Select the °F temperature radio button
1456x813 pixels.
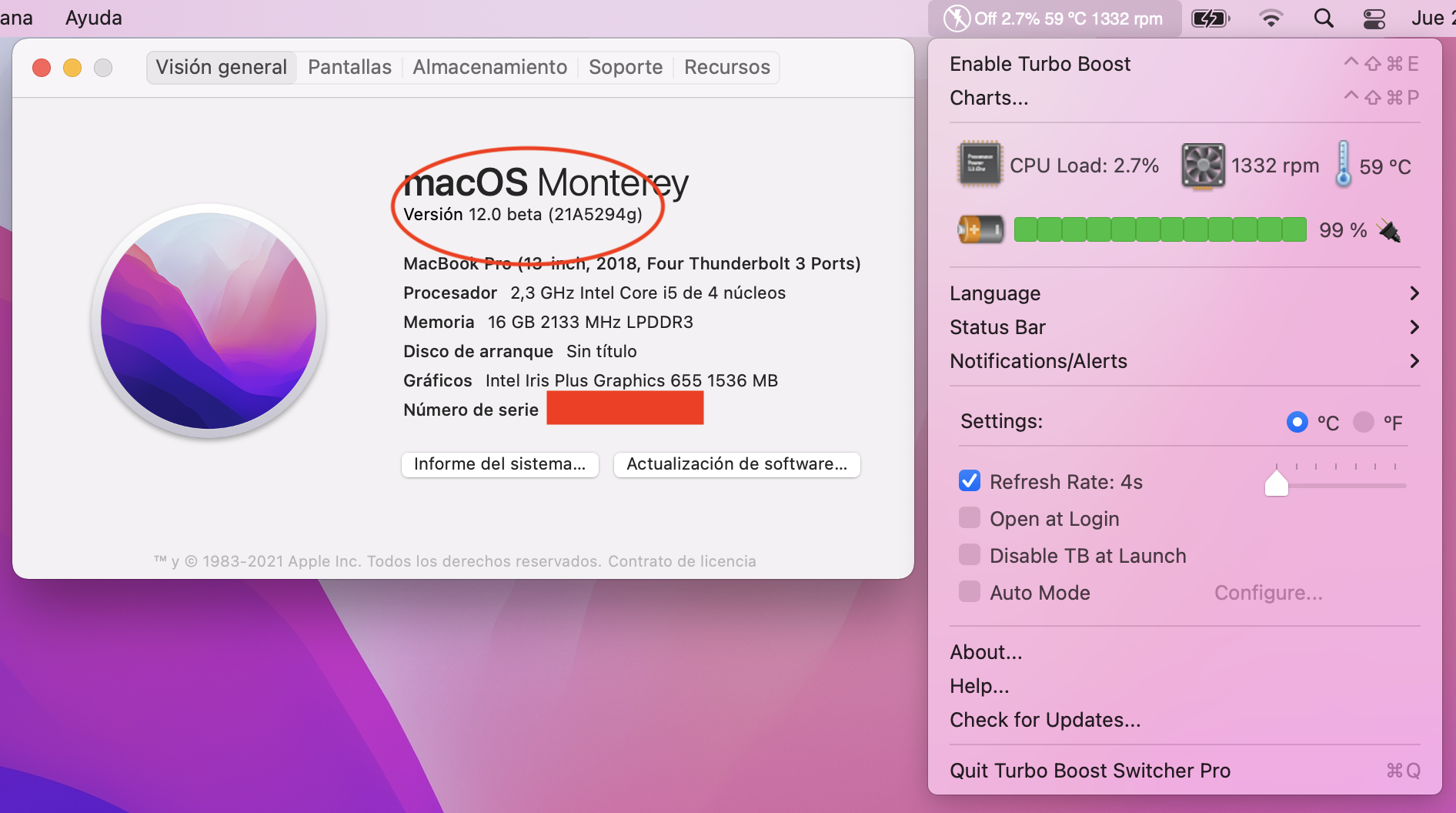(x=1364, y=422)
